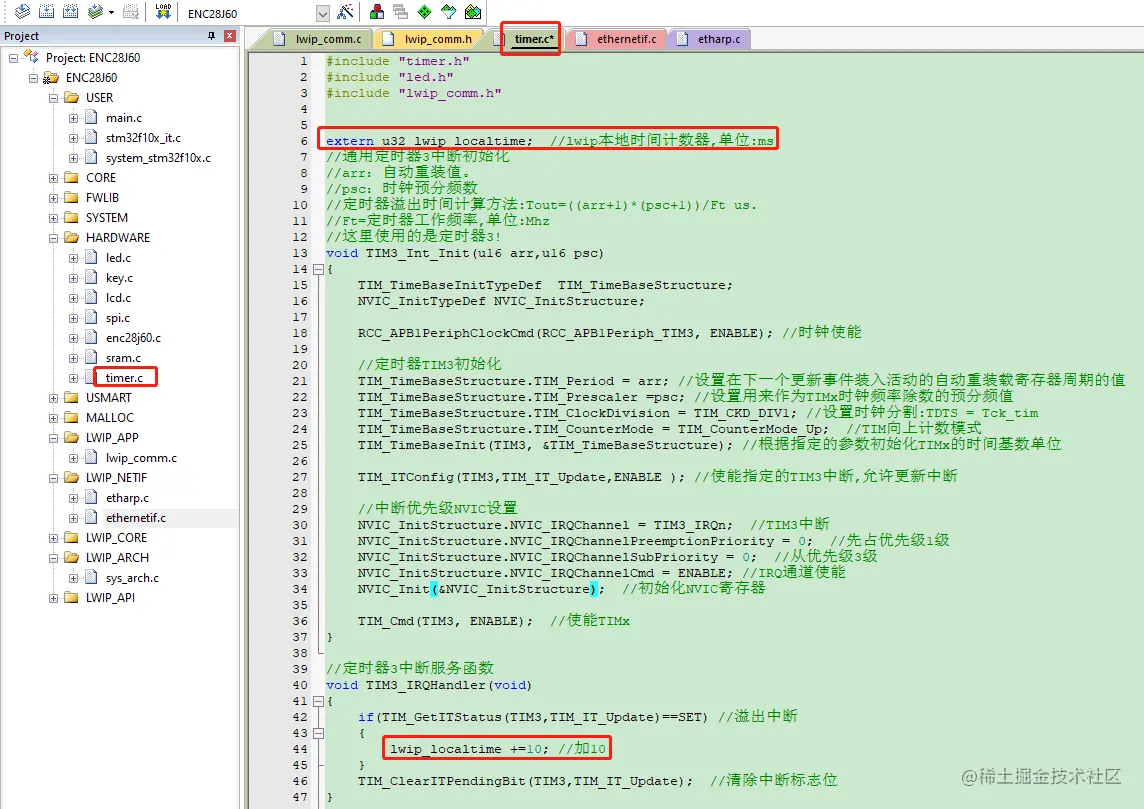The height and width of the screenshot is (809, 1144).
Task: Select sram.c under HARDWARE
Action: tap(123, 358)
